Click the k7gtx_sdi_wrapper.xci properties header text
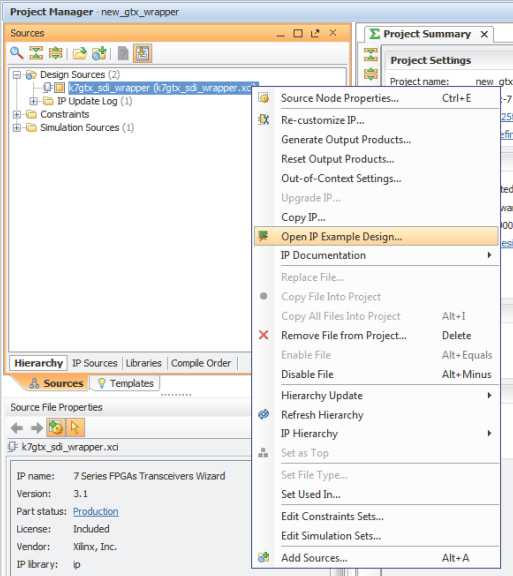 tap(70, 447)
